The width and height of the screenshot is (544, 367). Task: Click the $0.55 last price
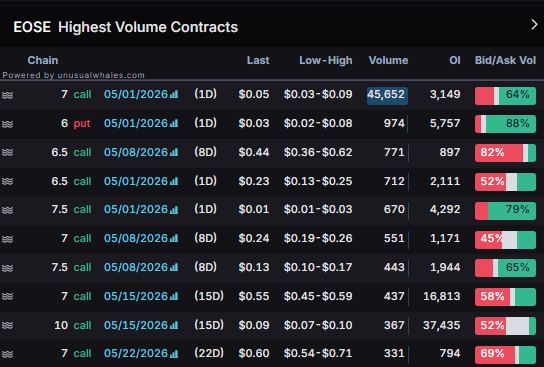254,296
